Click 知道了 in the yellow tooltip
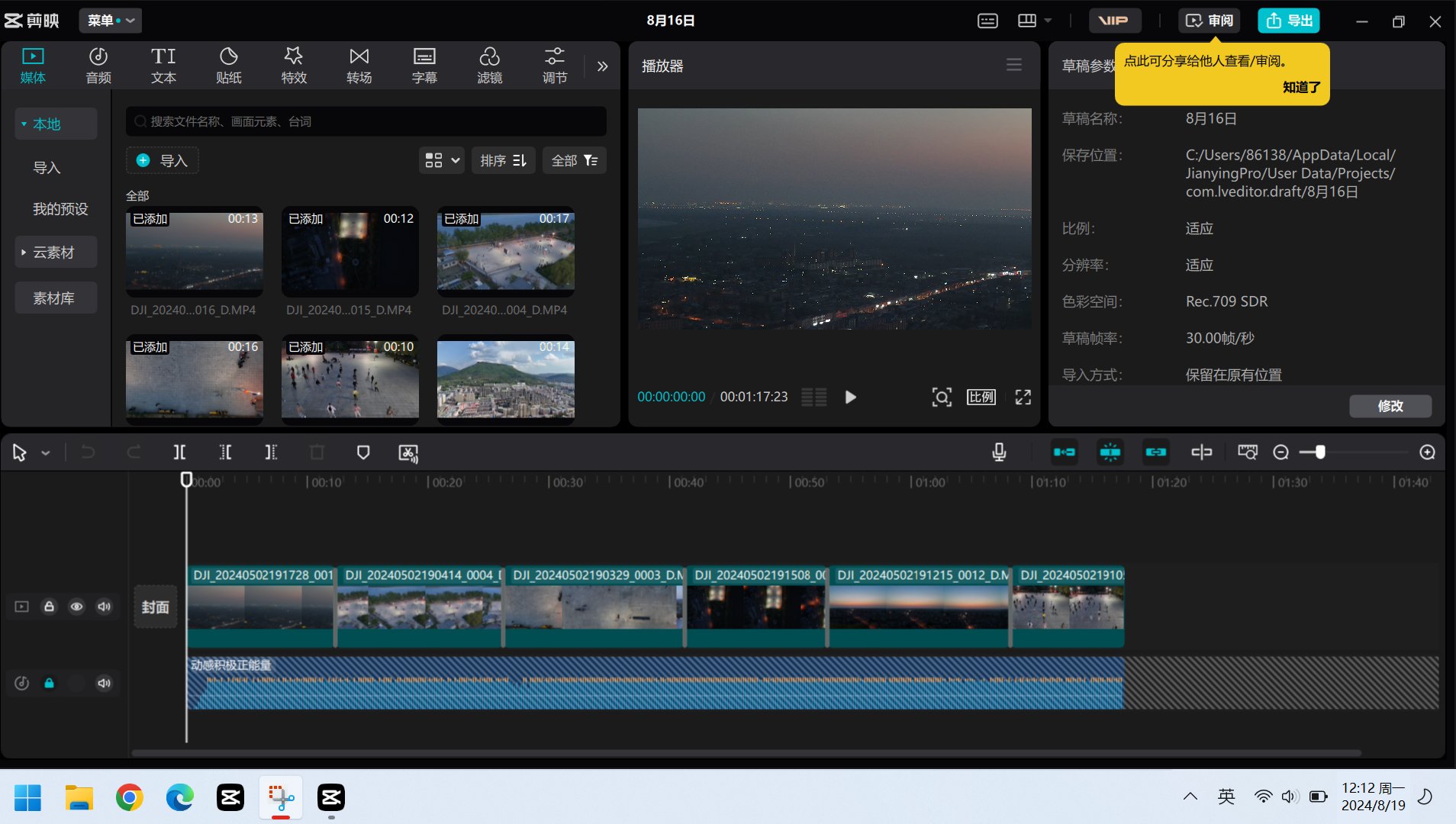The height and width of the screenshot is (824, 1456). [1301, 87]
